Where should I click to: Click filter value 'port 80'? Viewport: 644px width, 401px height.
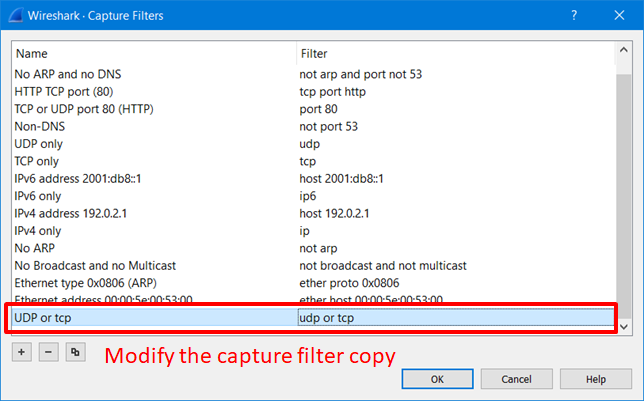coord(319,109)
